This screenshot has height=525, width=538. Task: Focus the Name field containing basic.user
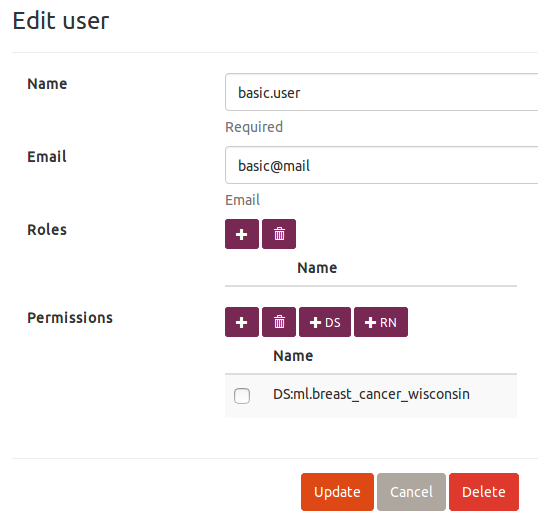(382, 92)
